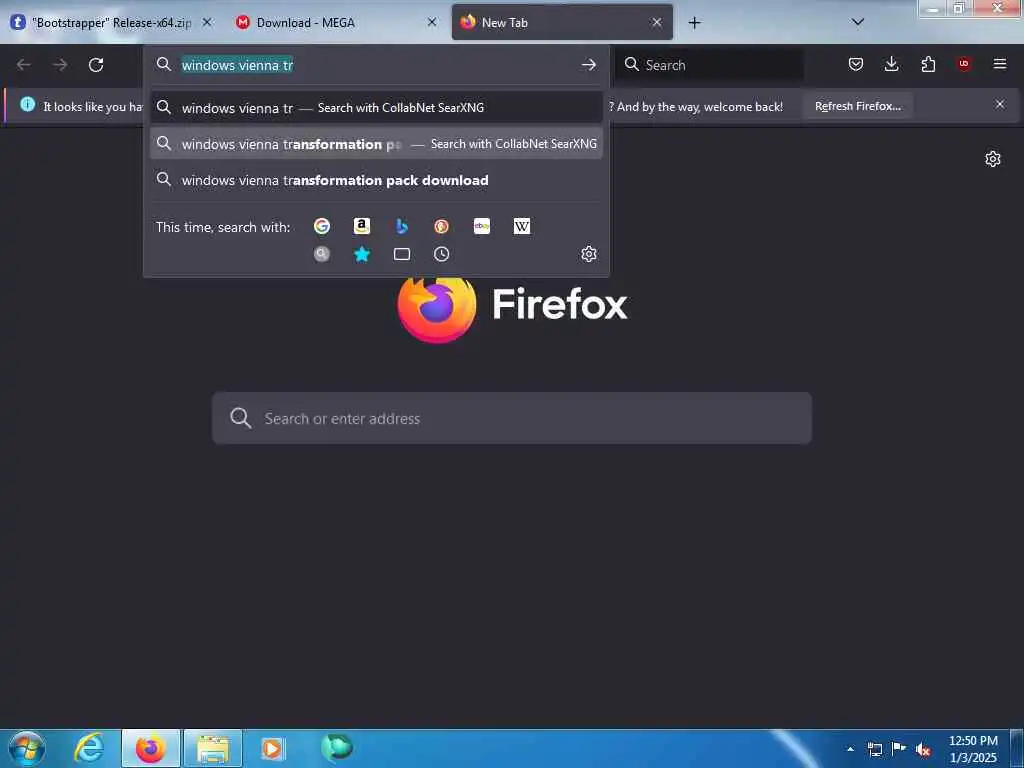Close the Bootstrapper Release-x64.zip tab
Screen dimensions: 1024x768
click(207, 23)
